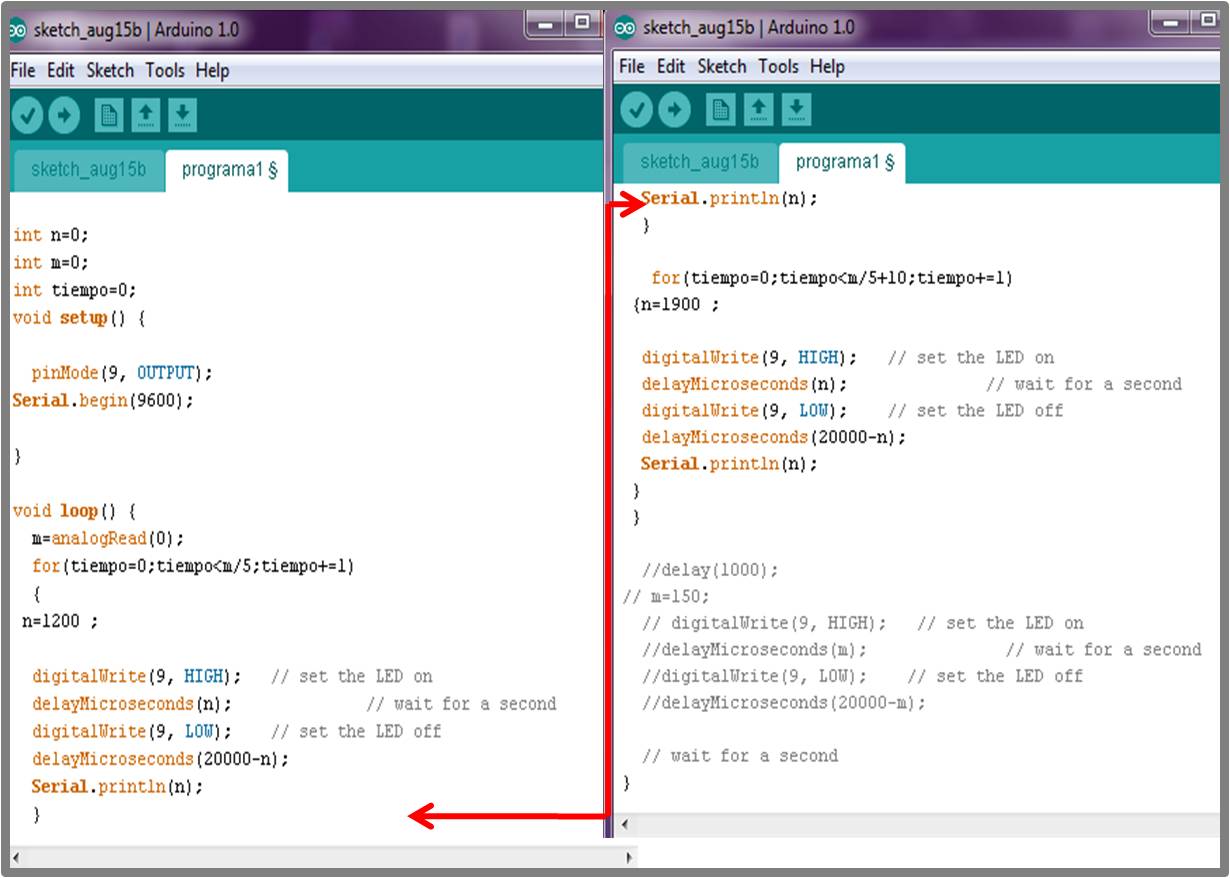Viewport: 1230px width, 878px height.
Task: Click 'for(tiempo=0;tiempo<m/5+10;tiempo+=1)' line in right editor
Action: click(832, 279)
